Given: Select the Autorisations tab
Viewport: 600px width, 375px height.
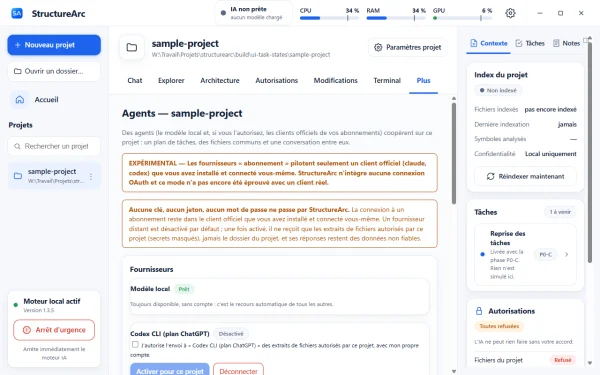Looking at the screenshot, I should 277,80.
